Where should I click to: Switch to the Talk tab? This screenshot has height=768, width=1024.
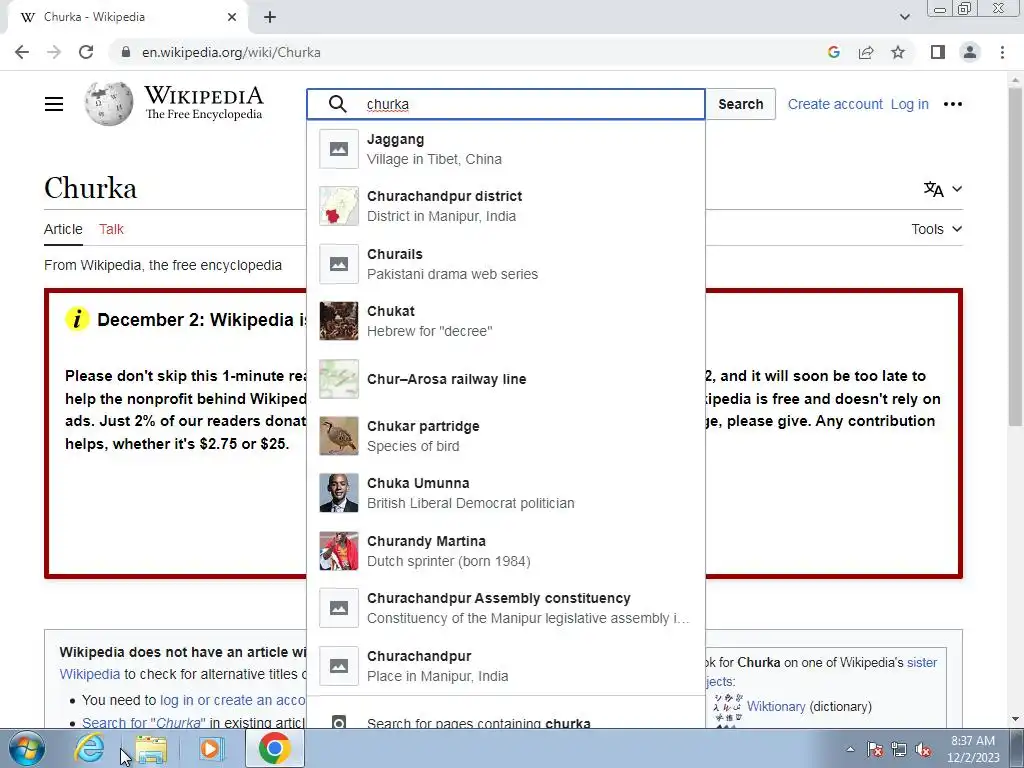click(x=111, y=229)
